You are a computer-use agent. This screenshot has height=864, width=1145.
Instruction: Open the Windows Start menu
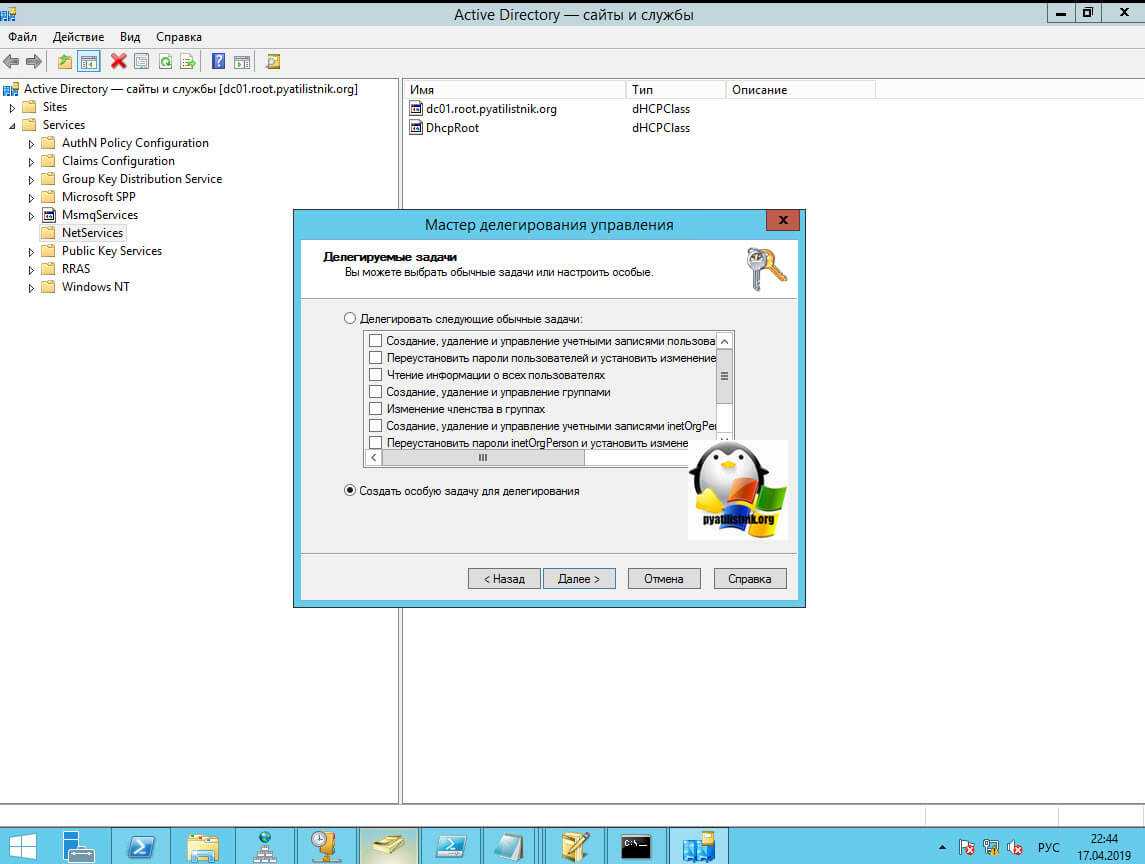point(22,847)
